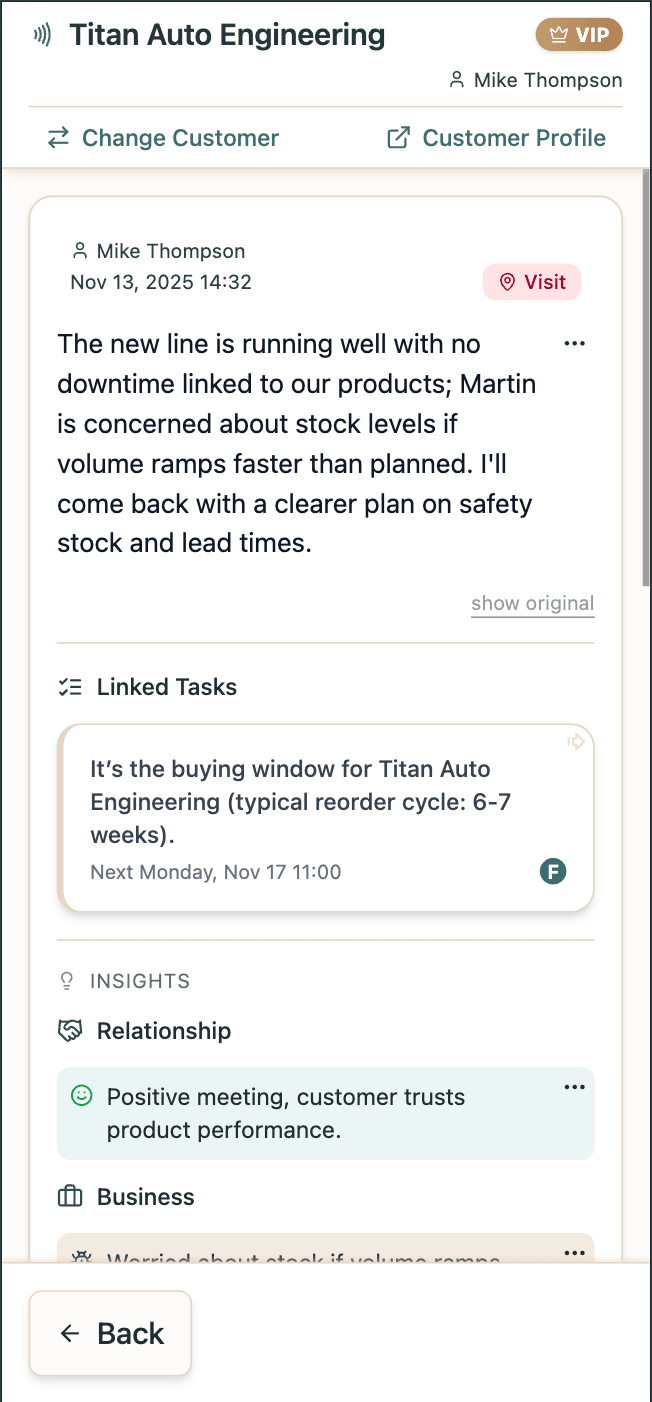Click the show original link
652x1402 pixels.
pyautogui.click(x=532, y=604)
